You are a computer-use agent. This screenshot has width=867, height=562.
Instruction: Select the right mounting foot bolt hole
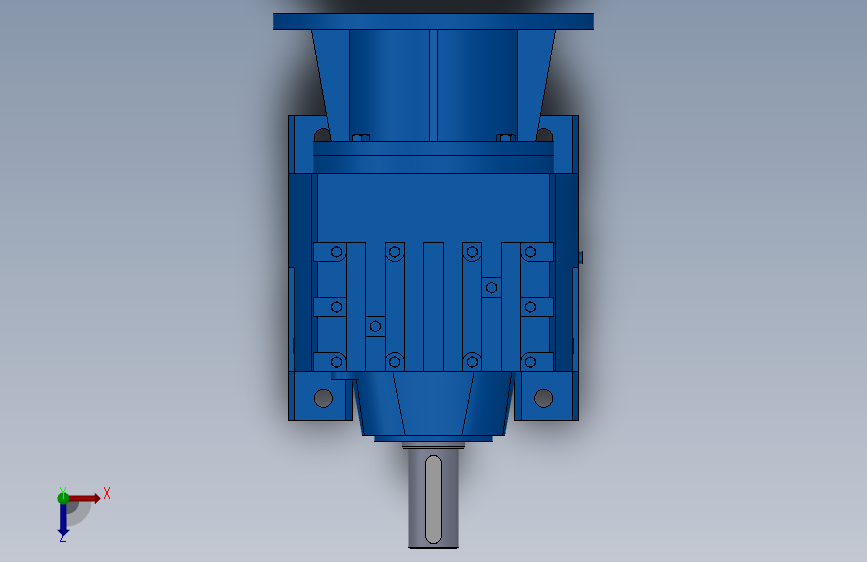pos(544,398)
